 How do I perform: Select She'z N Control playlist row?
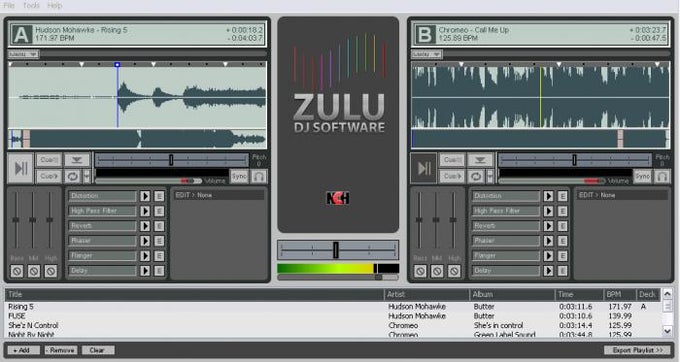332,326
